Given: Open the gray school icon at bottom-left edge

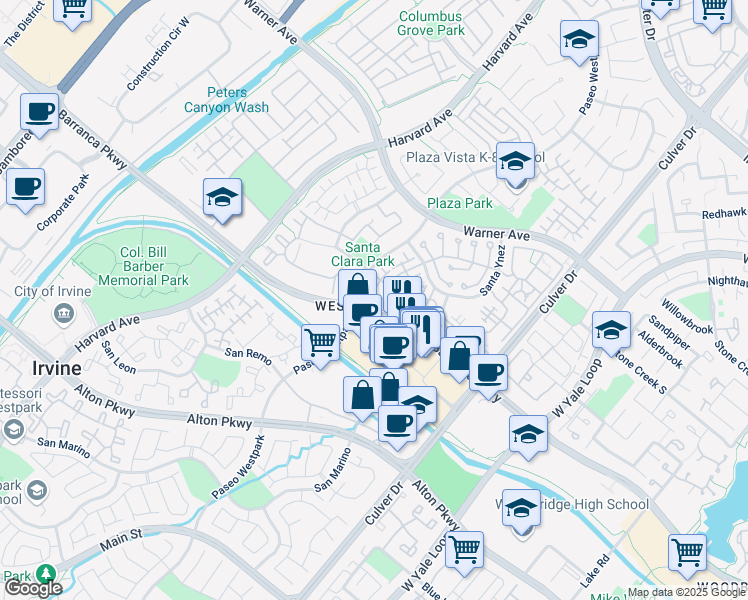Looking at the screenshot, I should click(x=37, y=491).
